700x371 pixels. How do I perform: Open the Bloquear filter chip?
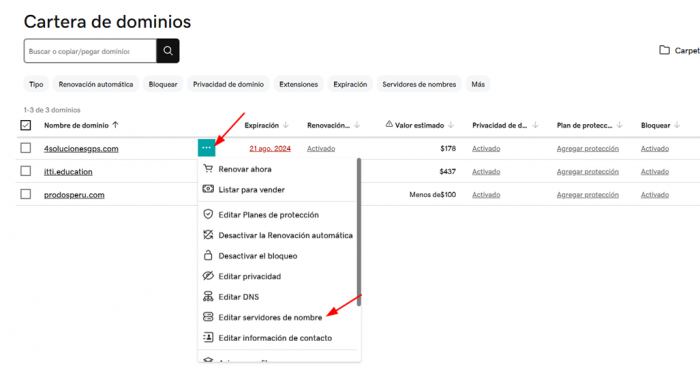(163, 84)
